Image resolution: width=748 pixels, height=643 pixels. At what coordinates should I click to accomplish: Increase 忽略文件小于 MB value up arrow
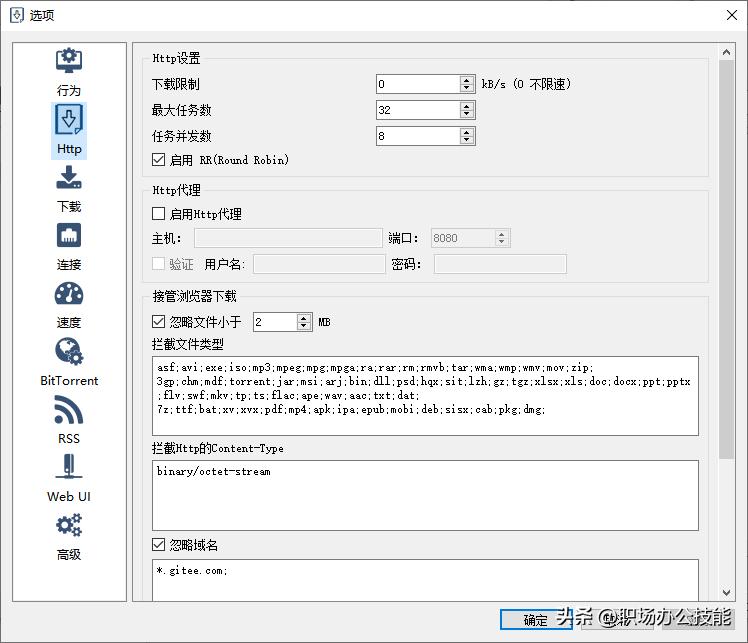pyautogui.click(x=304, y=318)
